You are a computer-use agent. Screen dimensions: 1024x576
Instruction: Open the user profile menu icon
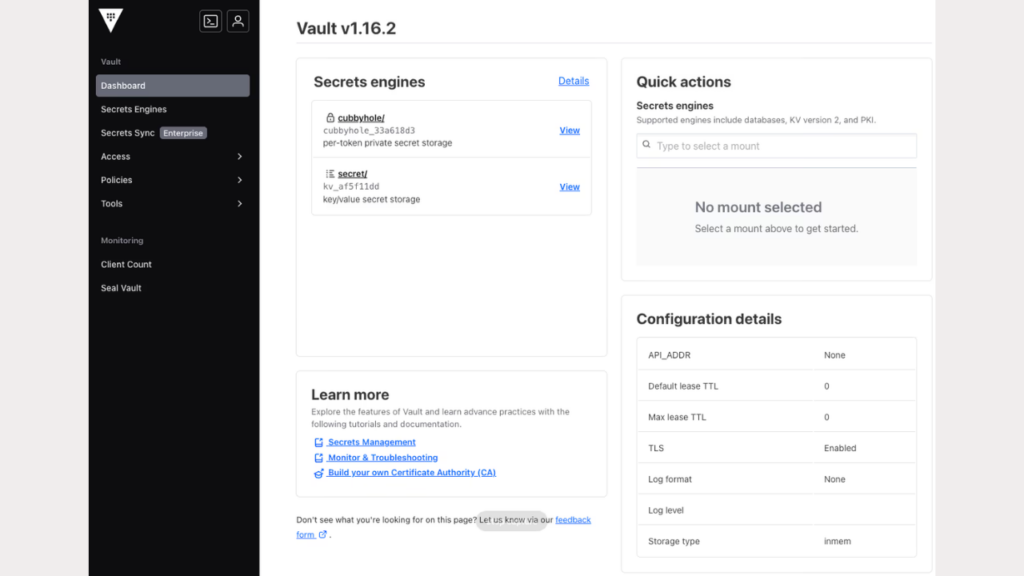coord(238,21)
